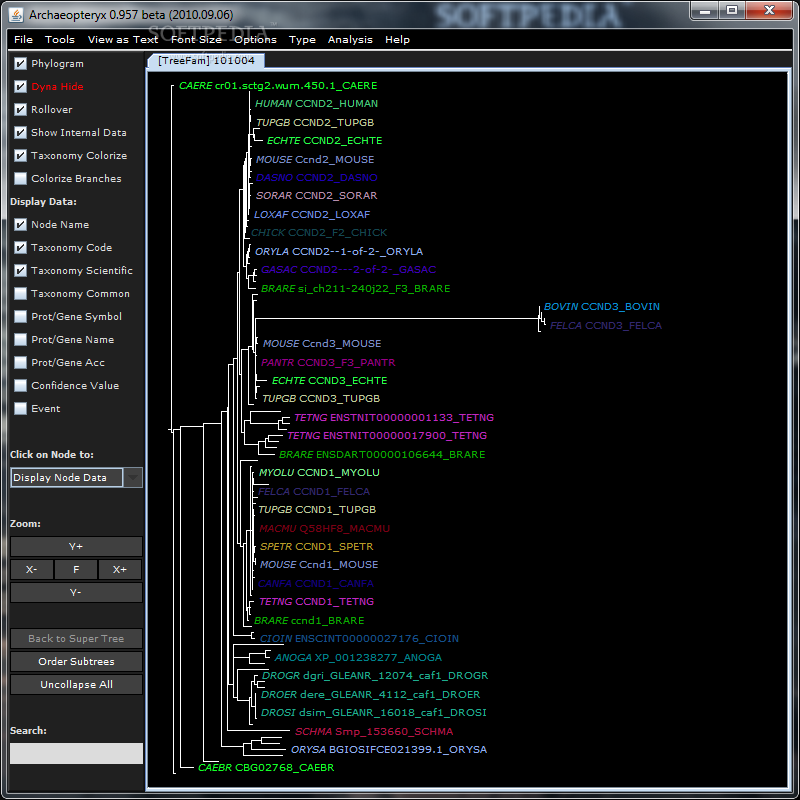Open the Font Size menu
This screenshot has width=800, height=800.
tap(196, 39)
